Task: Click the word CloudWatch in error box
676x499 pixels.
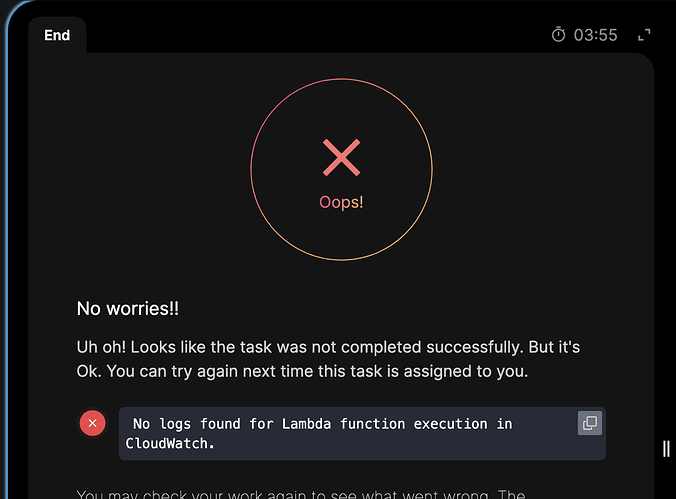Action: 170,443
